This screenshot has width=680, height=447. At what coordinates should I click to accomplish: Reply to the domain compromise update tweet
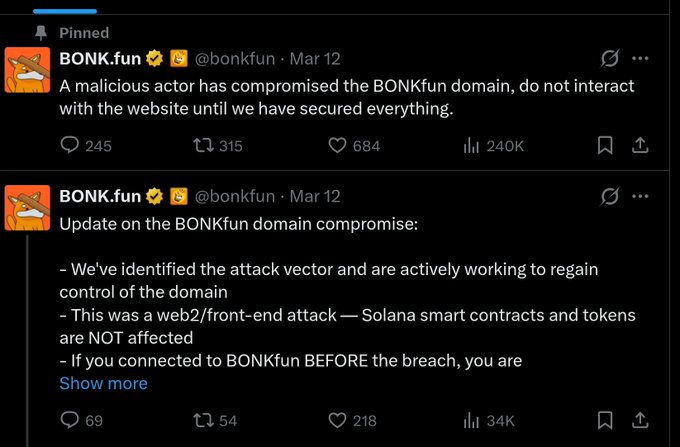pos(70,420)
